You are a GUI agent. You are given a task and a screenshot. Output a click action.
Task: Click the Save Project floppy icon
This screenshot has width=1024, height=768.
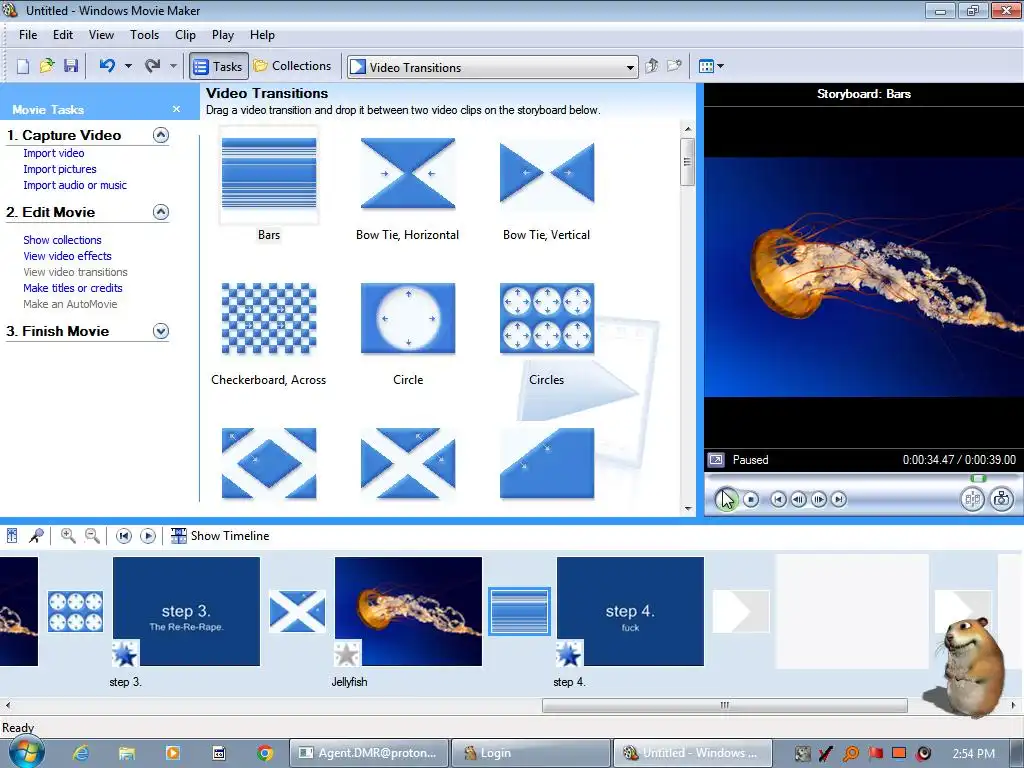click(71, 66)
